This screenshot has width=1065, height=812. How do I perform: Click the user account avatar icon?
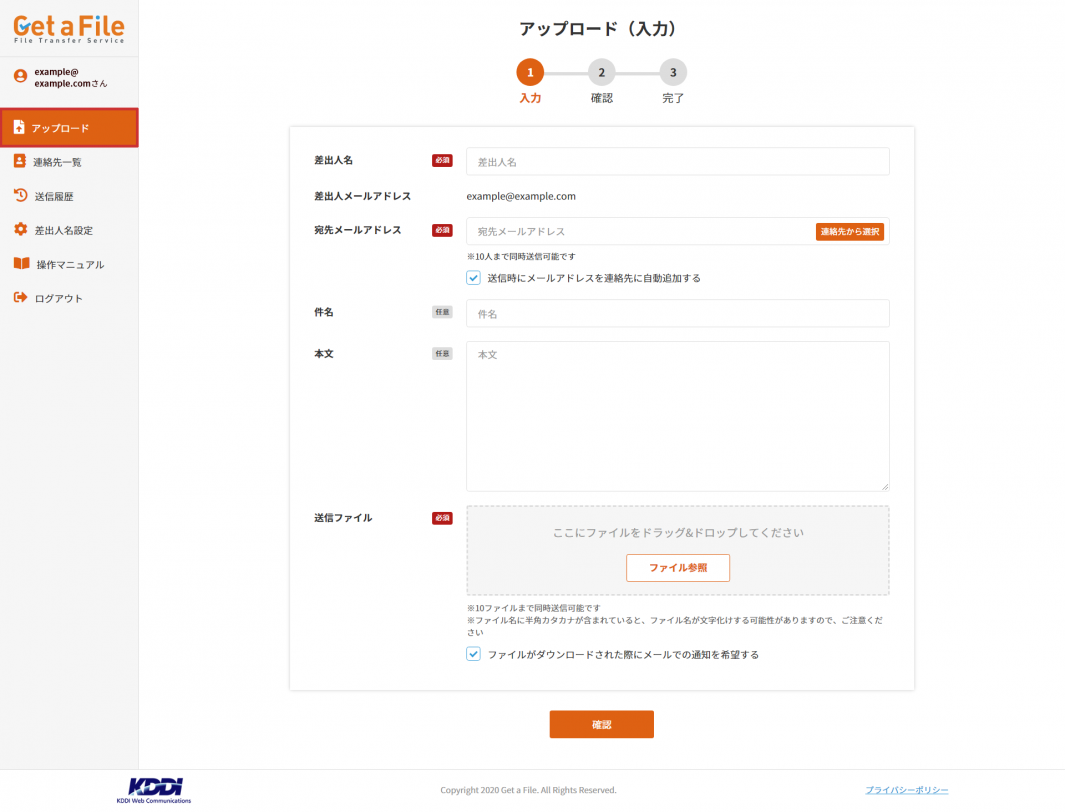point(20,76)
